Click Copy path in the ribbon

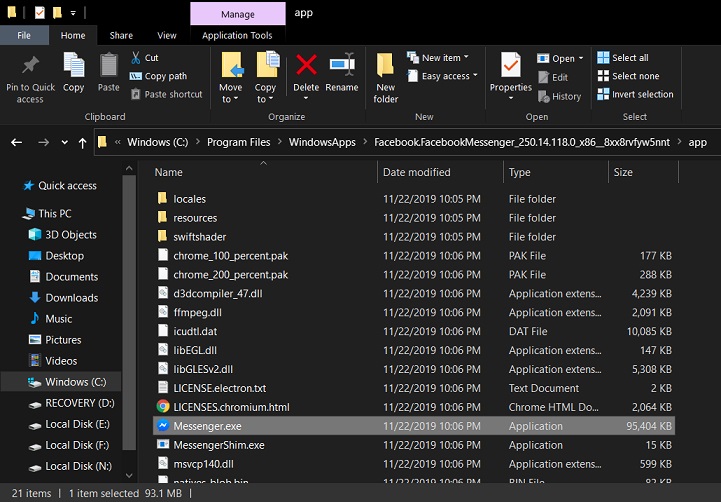point(158,76)
